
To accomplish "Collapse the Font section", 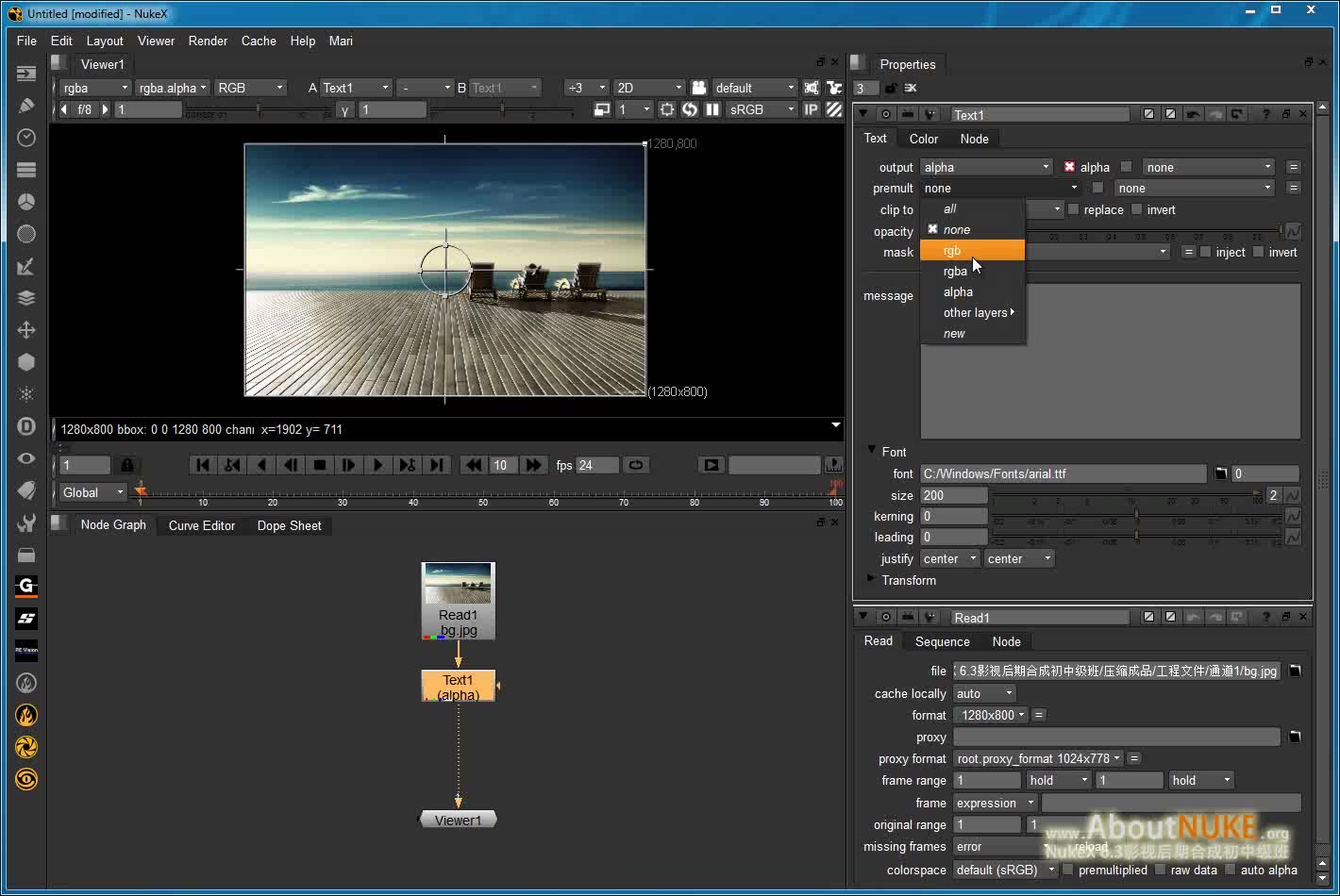I will pos(872,451).
